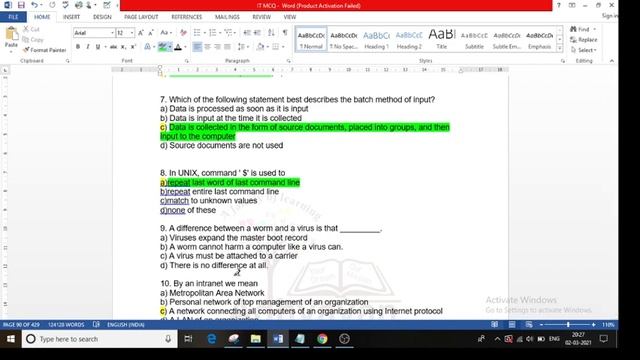640x360 pixels.
Task: Open the Select dropdown in Editing
Action: pyautogui.click(x=584, y=50)
